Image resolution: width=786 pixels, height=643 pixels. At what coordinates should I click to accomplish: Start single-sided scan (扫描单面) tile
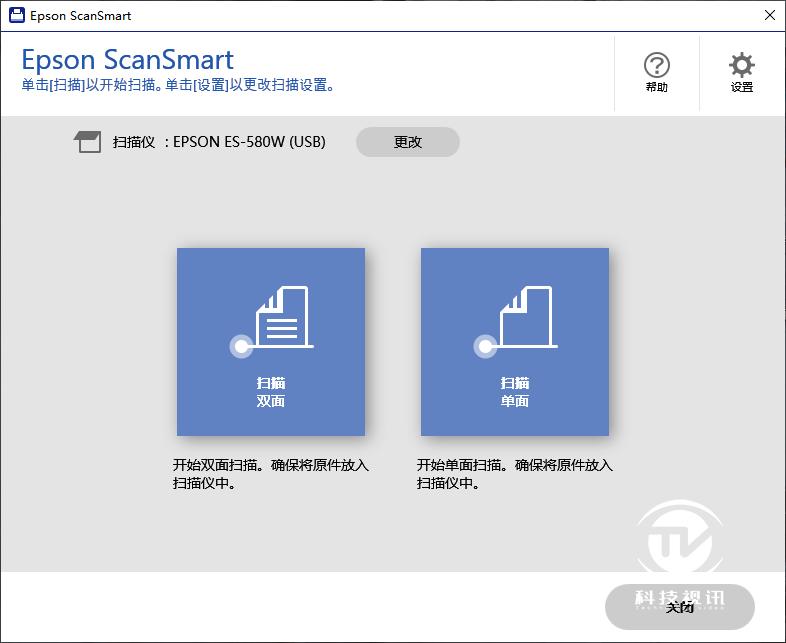click(x=515, y=342)
